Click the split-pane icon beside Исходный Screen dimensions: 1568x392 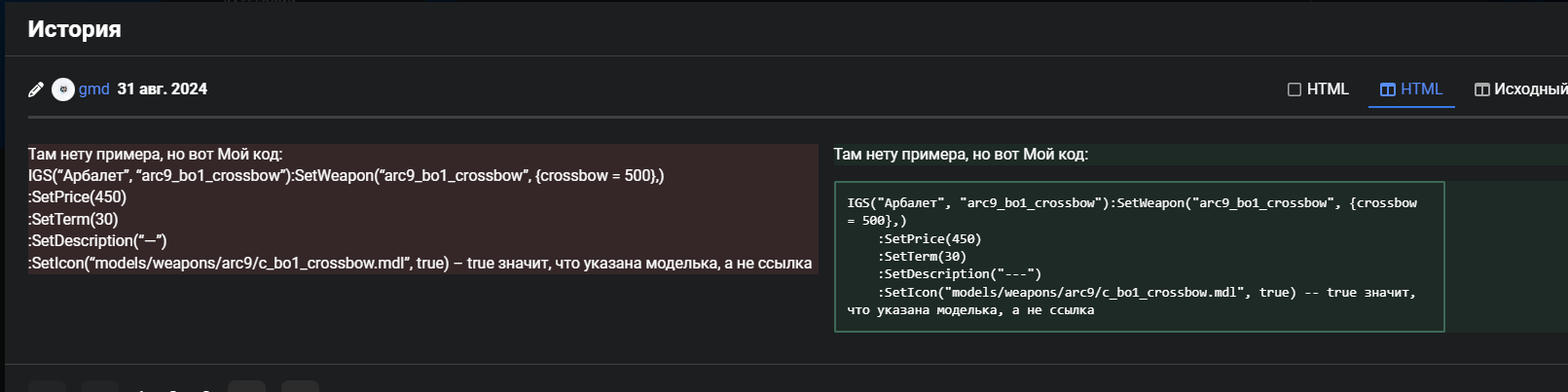[1482, 89]
